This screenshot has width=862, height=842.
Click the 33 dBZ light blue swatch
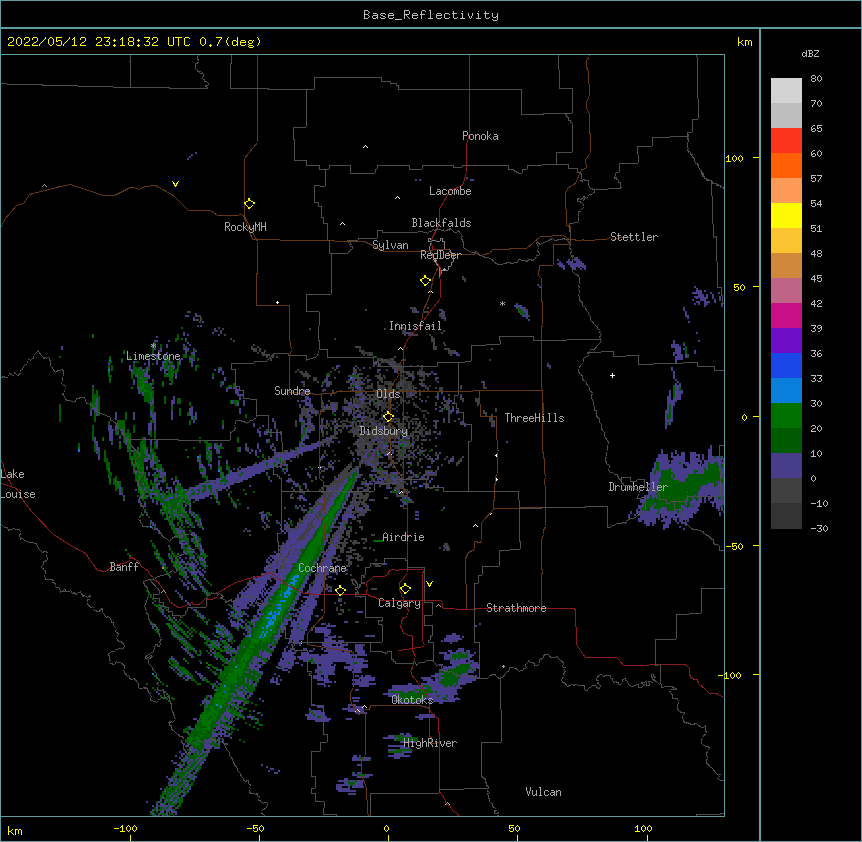click(786, 390)
